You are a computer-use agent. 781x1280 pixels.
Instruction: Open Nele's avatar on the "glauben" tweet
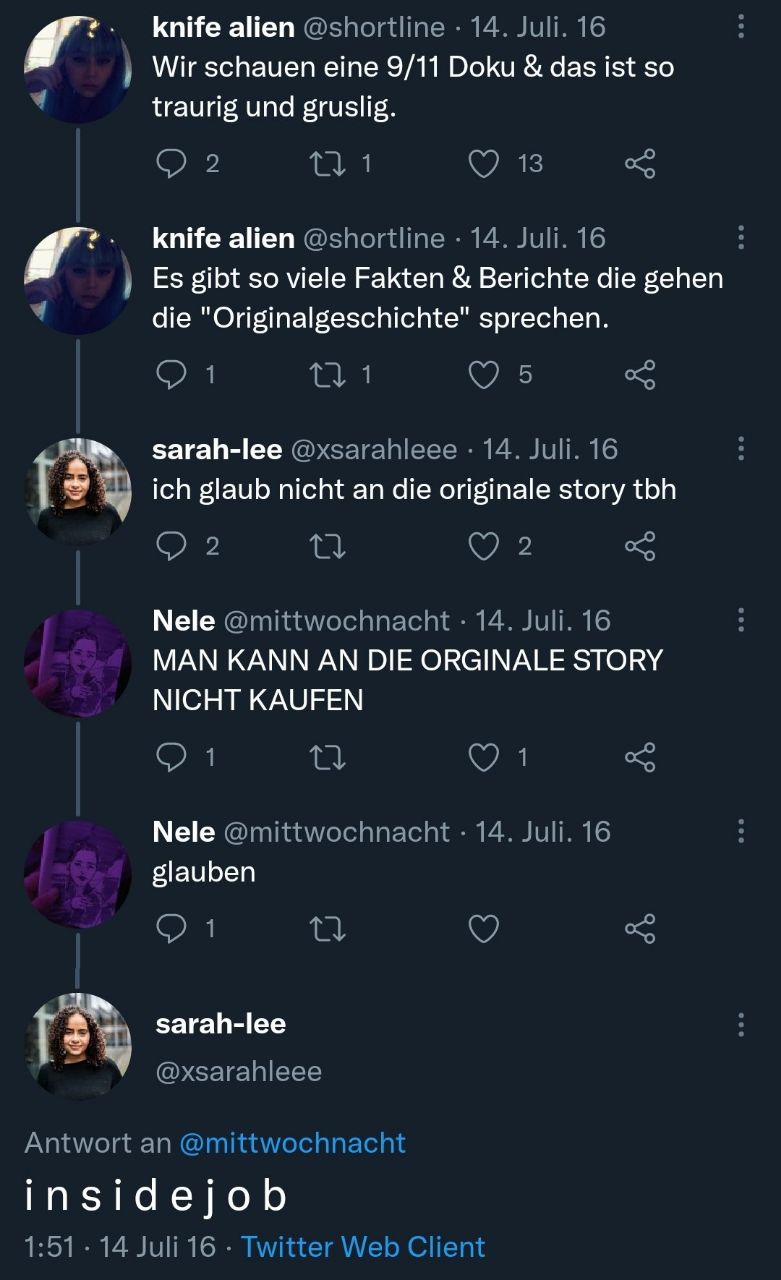pyautogui.click(x=77, y=874)
